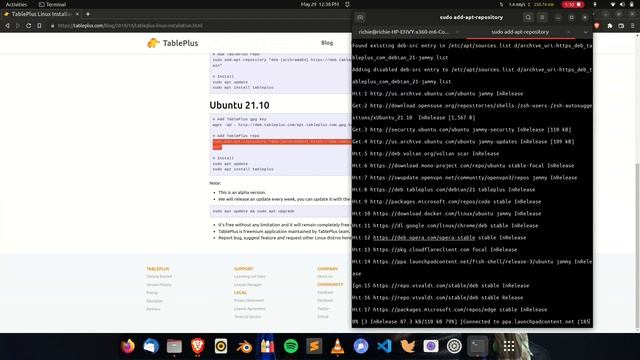Click the Brave browser dock icon

(198, 346)
